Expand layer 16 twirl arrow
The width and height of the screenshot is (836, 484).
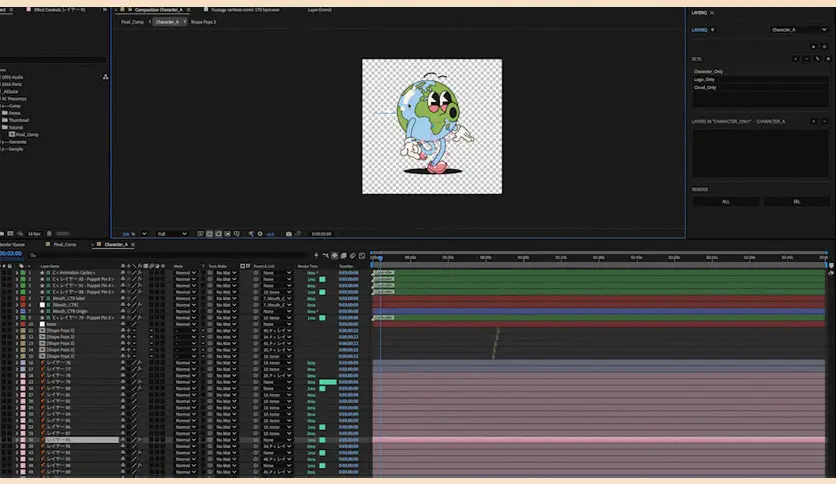coord(17,363)
